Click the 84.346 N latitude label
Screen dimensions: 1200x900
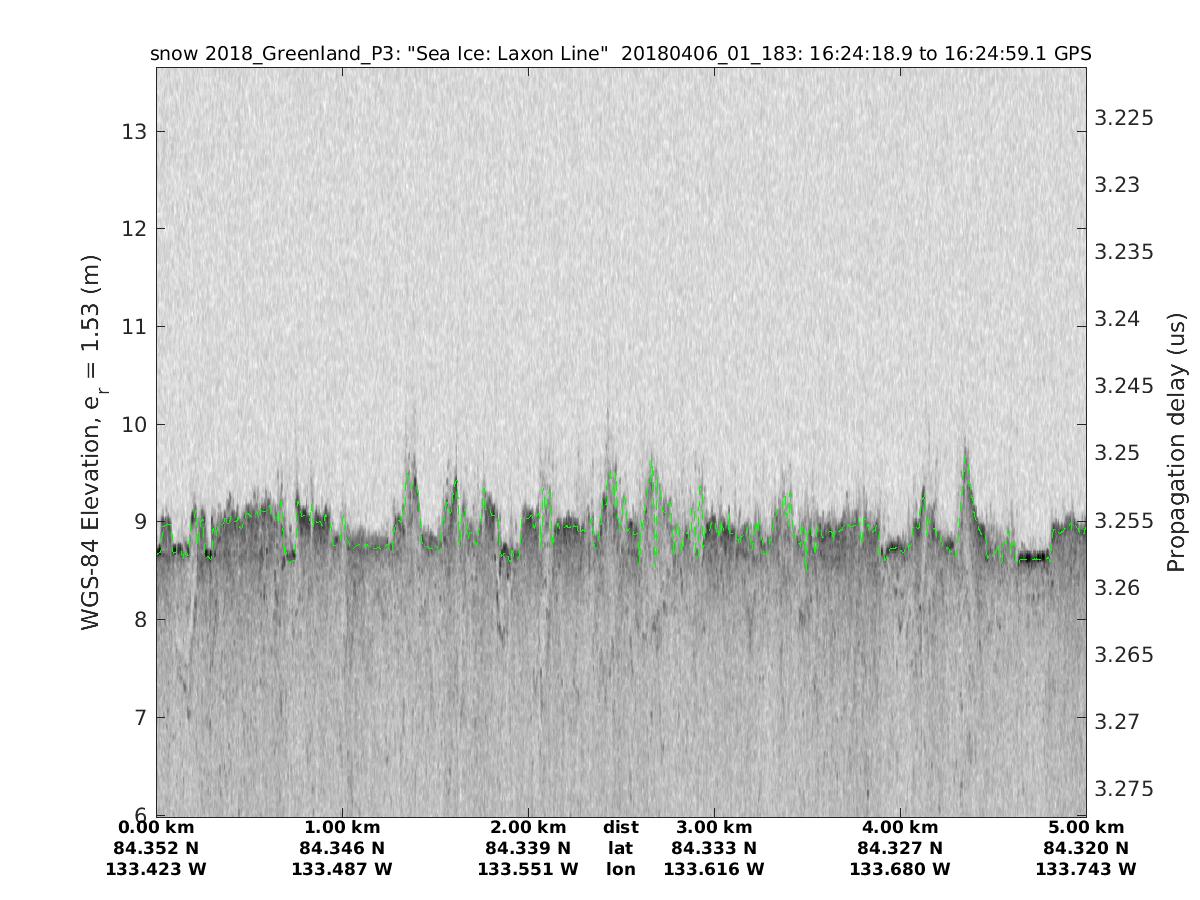(342, 848)
